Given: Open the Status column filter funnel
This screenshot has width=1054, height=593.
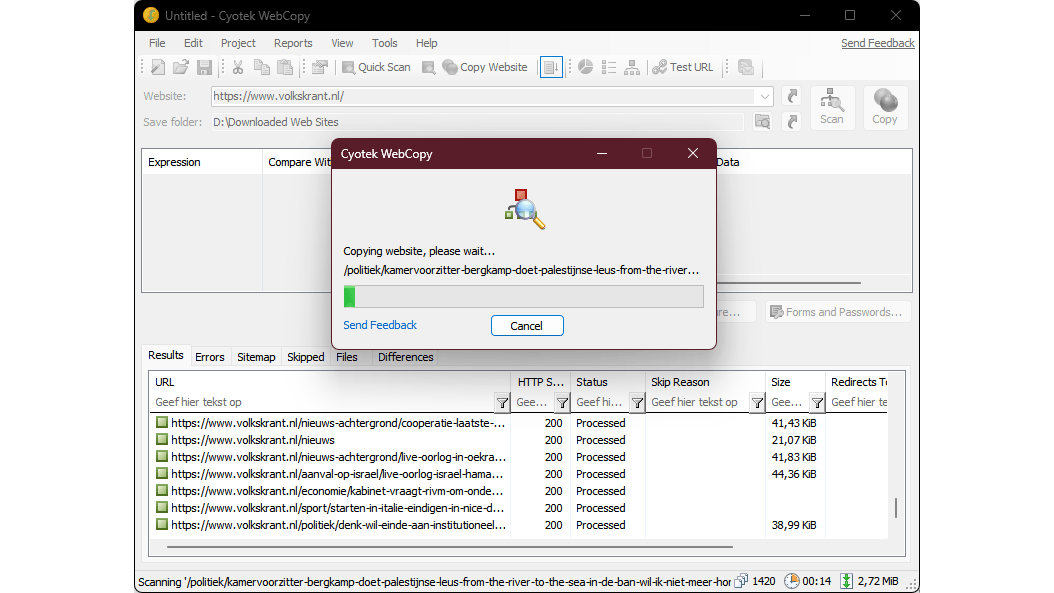Looking at the screenshot, I should click(637, 403).
